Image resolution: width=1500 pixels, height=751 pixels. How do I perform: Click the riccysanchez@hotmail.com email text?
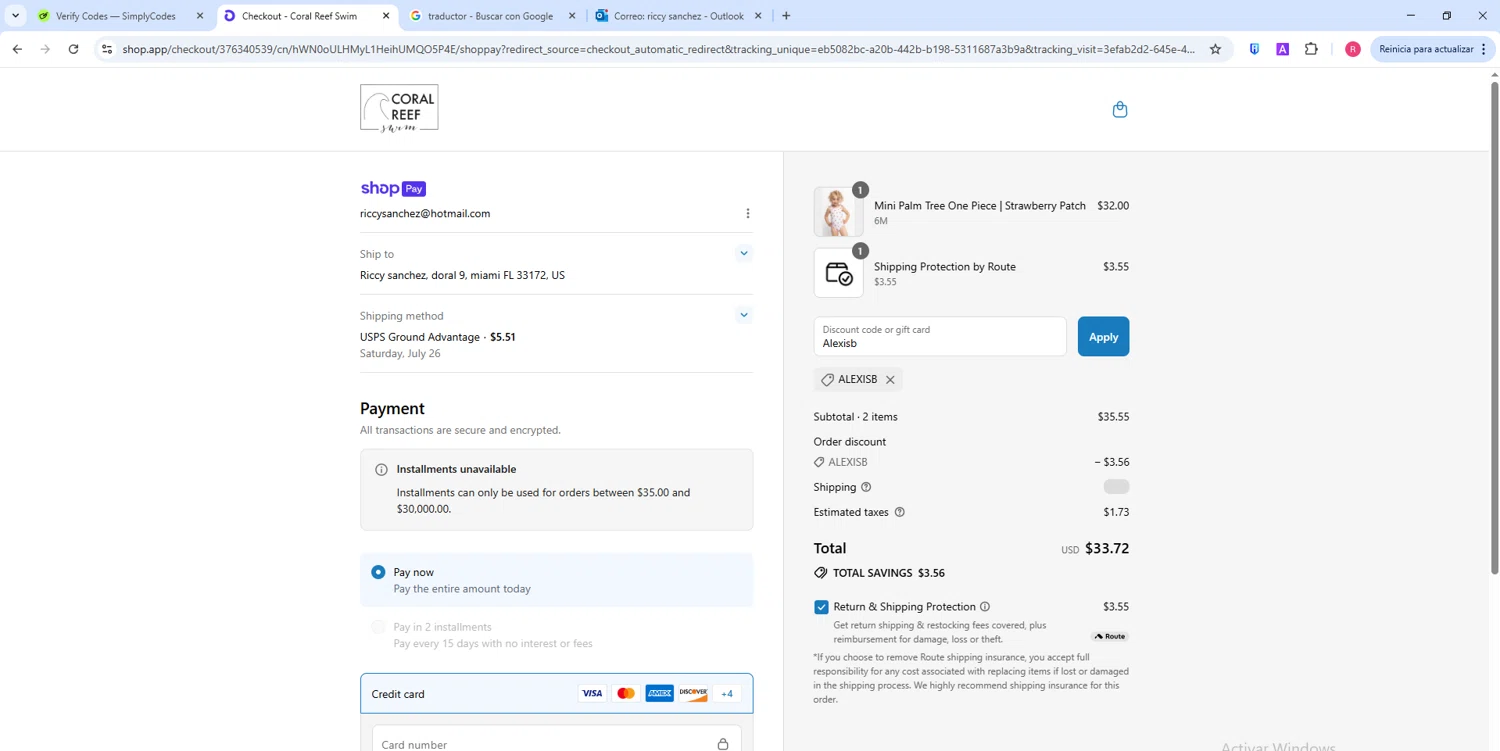point(425,213)
